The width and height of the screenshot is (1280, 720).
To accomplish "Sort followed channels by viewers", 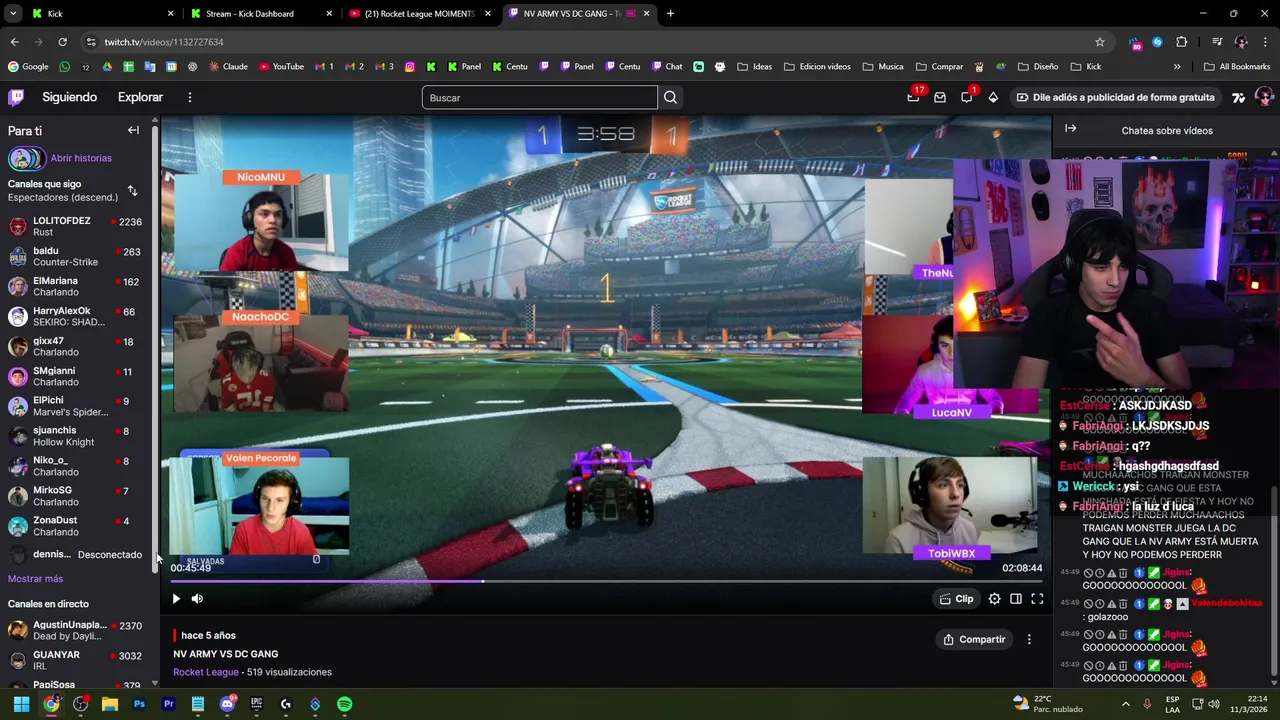I will (132, 190).
